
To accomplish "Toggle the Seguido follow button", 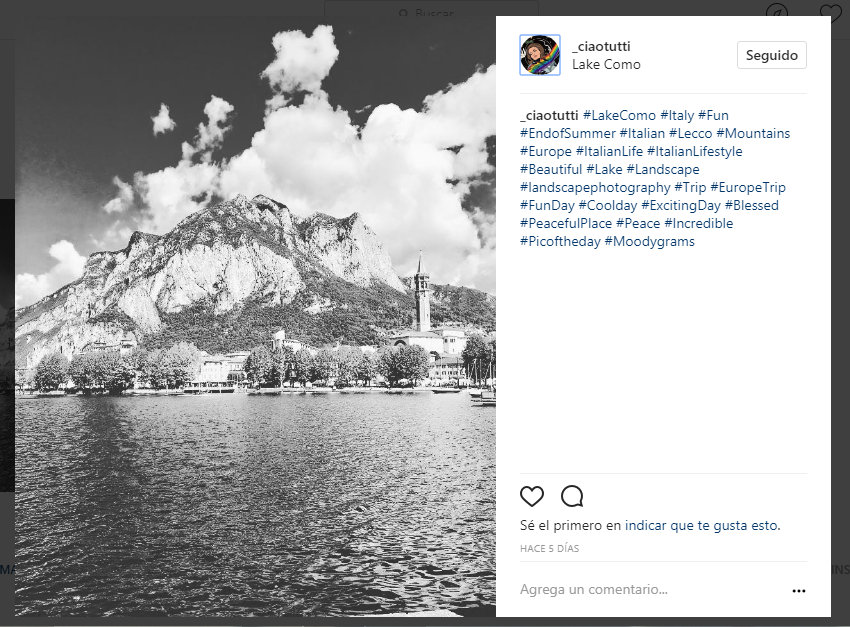I will click(771, 55).
